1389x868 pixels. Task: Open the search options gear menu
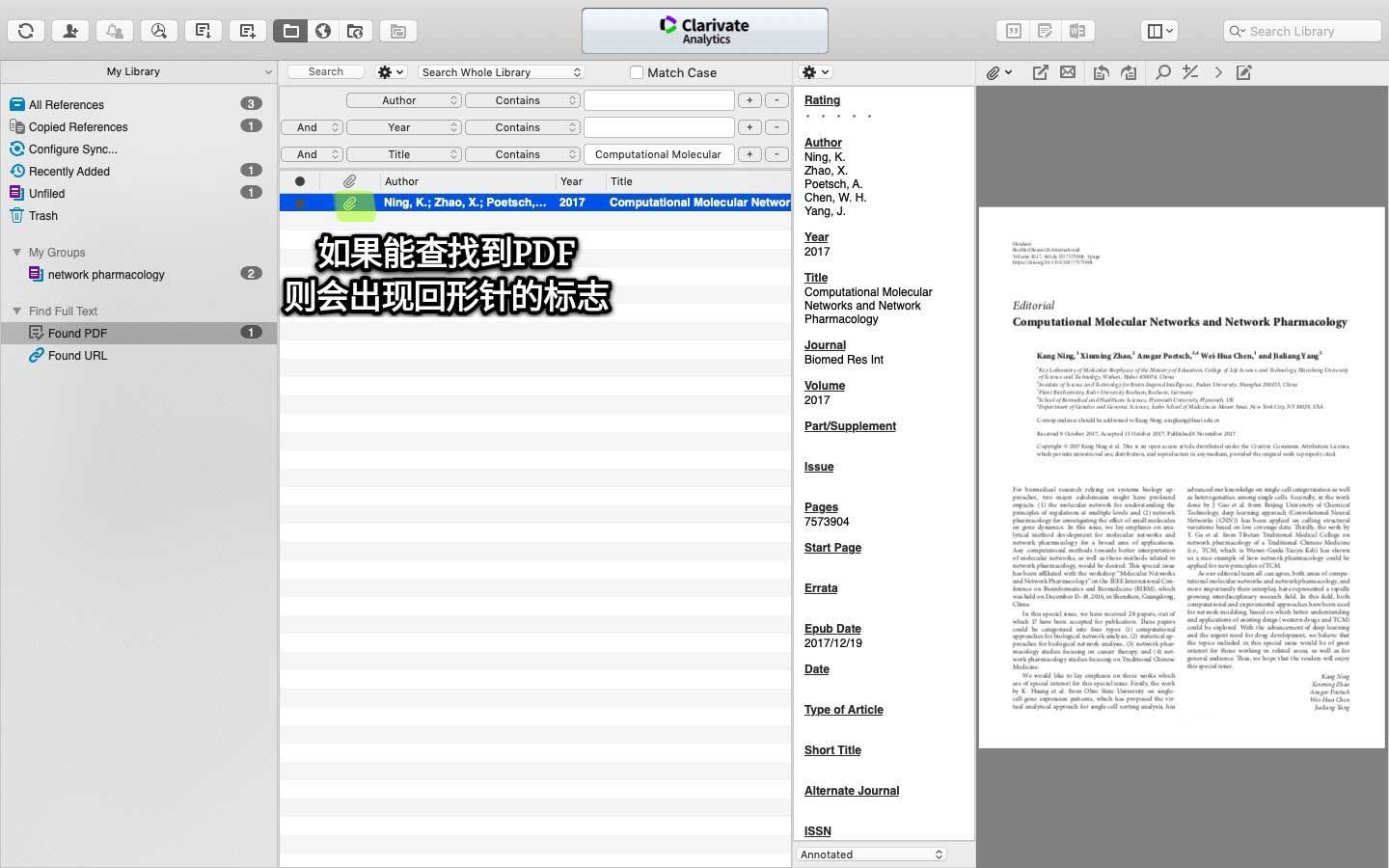(x=391, y=72)
